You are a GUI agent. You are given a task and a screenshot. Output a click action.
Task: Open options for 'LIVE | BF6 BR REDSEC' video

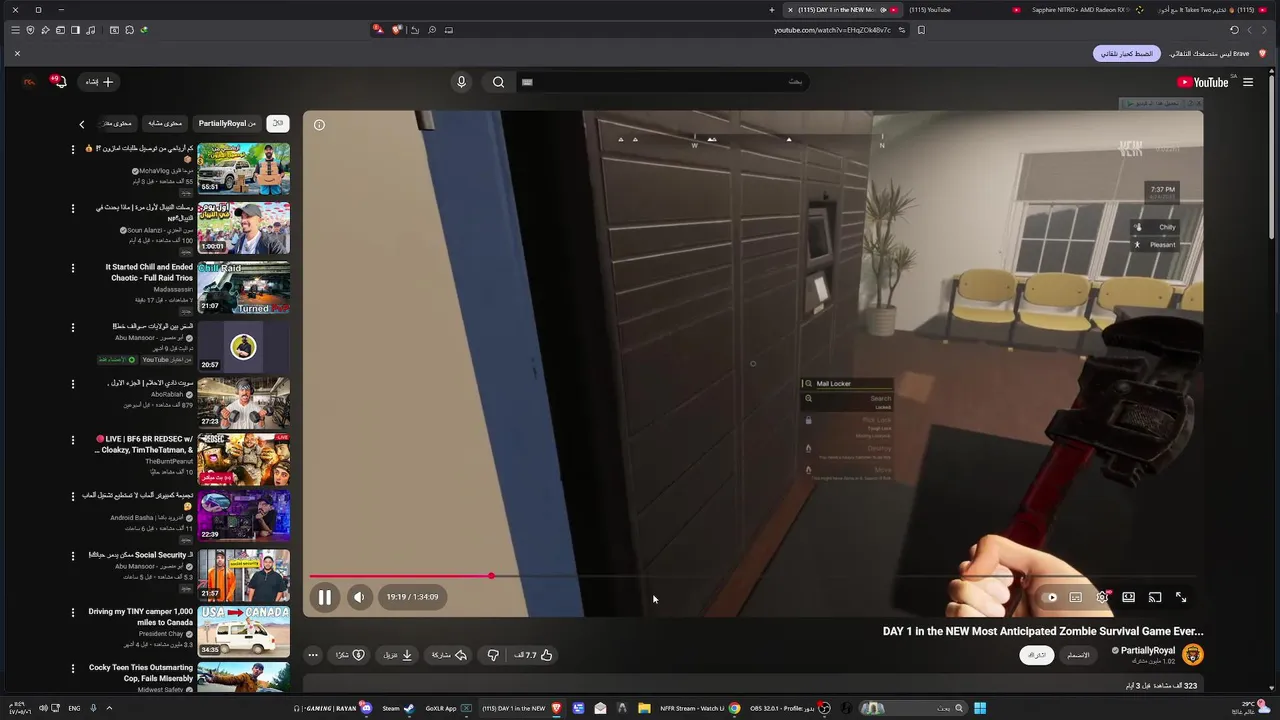tap(72, 440)
